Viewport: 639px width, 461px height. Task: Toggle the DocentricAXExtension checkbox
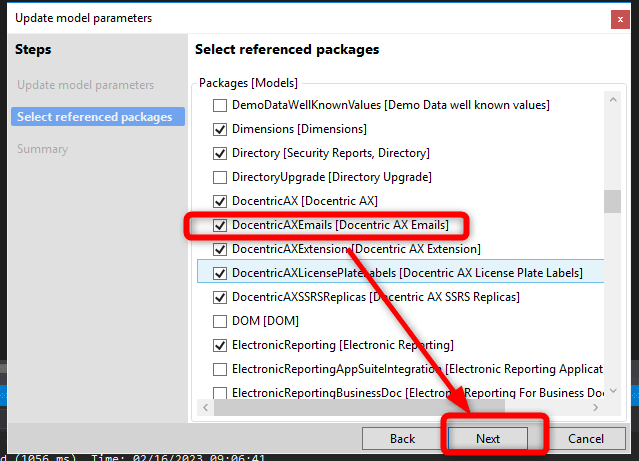(x=221, y=249)
